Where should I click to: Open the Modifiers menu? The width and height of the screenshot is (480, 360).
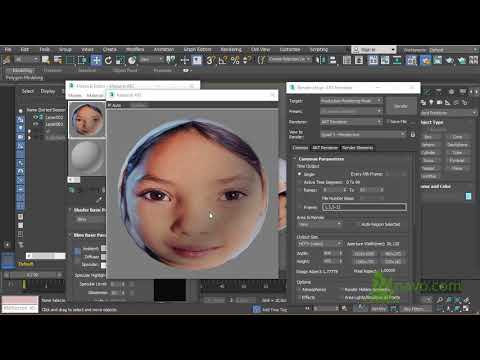[135, 49]
